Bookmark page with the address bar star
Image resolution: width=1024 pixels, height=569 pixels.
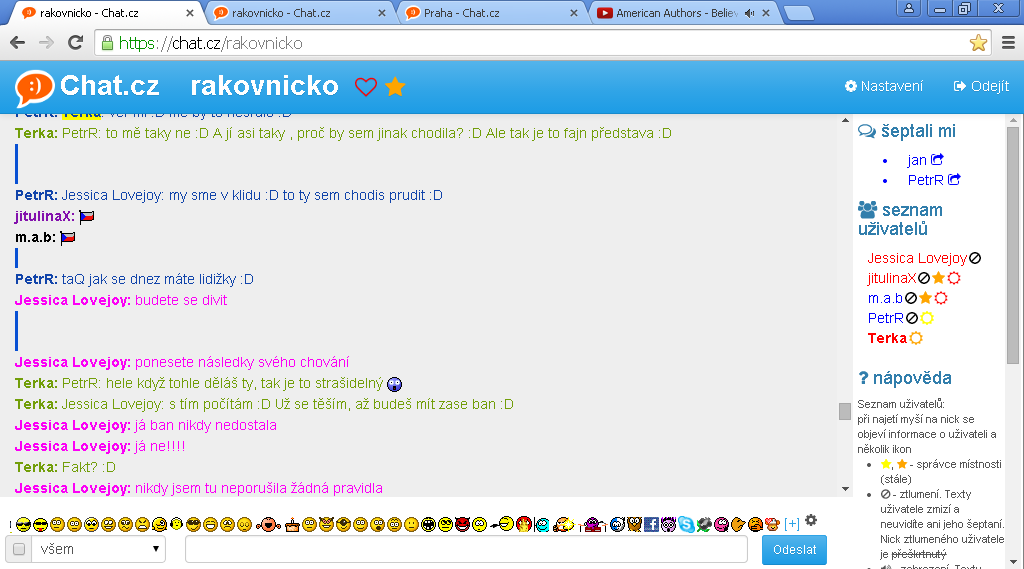click(x=978, y=43)
